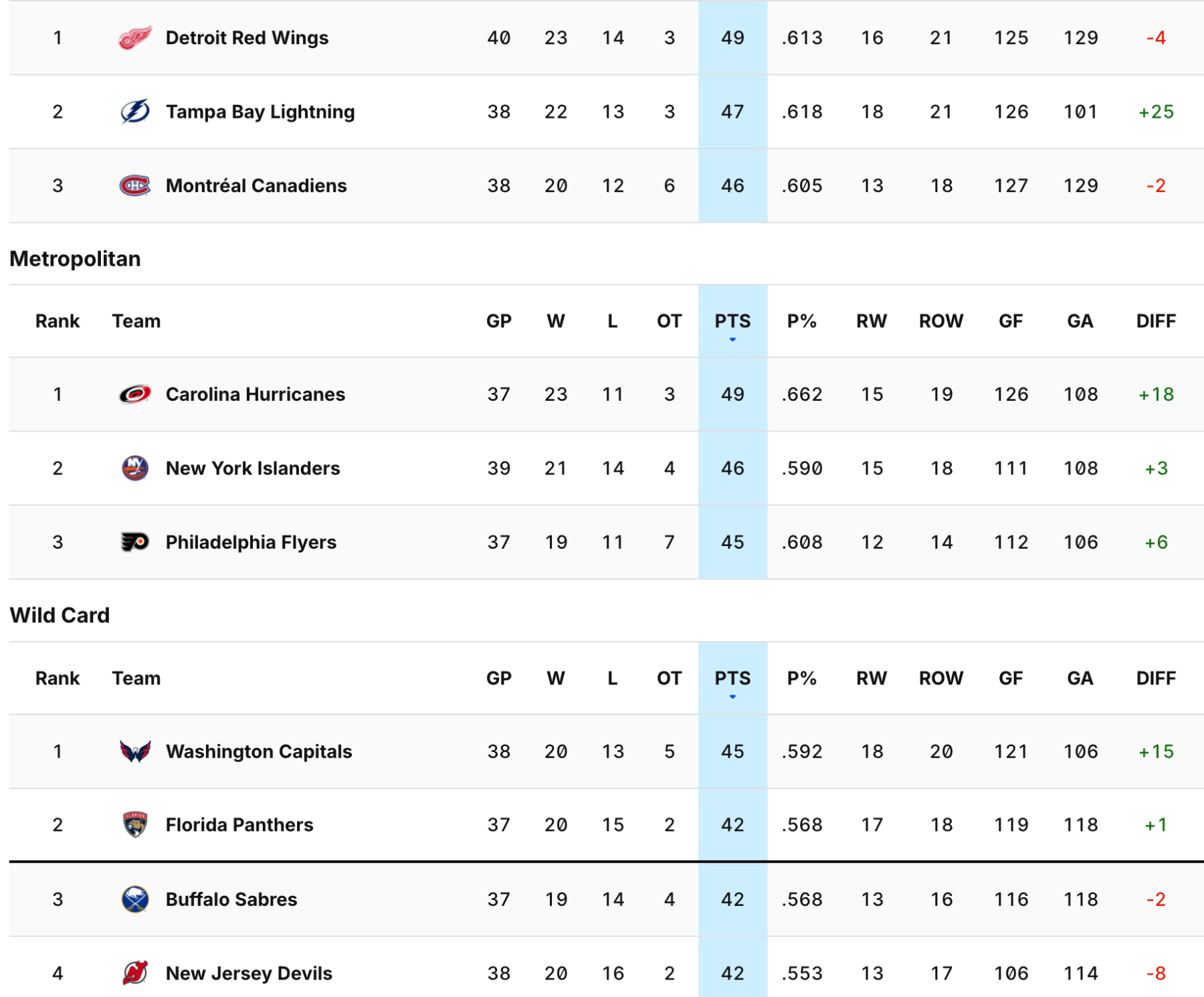Open the Washington Capitals team link

[258, 751]
